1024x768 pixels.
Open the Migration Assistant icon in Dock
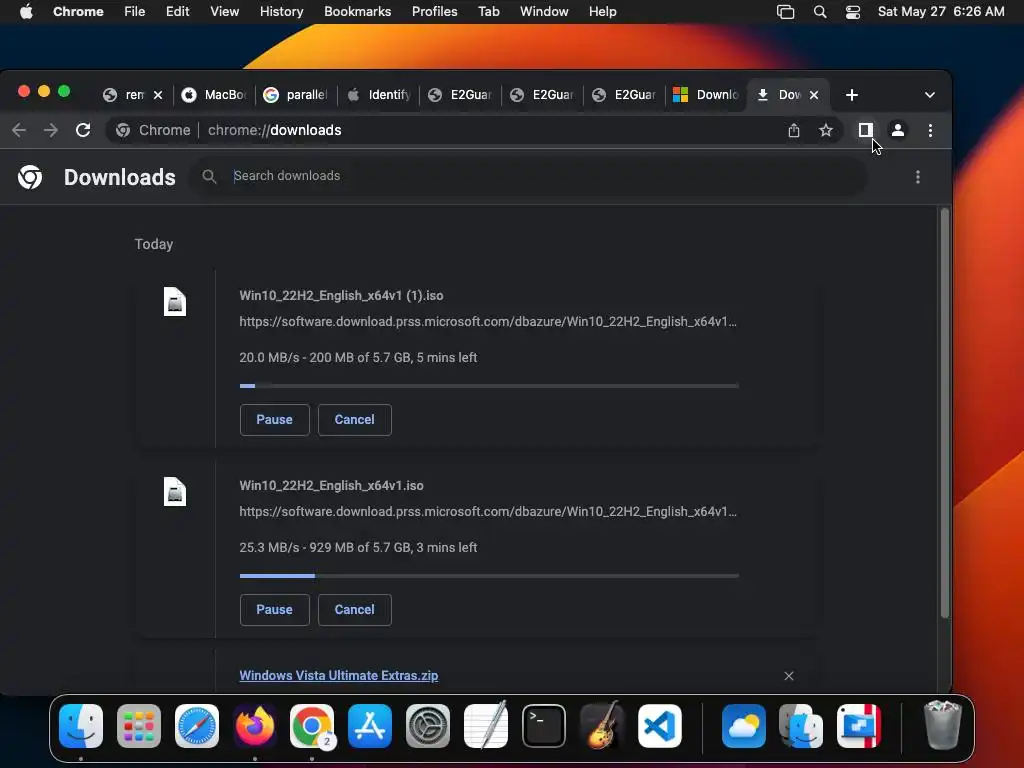[801, 726]
